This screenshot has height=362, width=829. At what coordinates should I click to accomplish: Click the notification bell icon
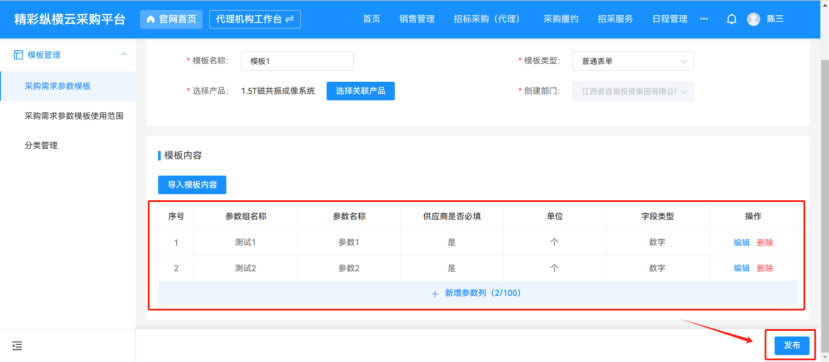point(732,20)
